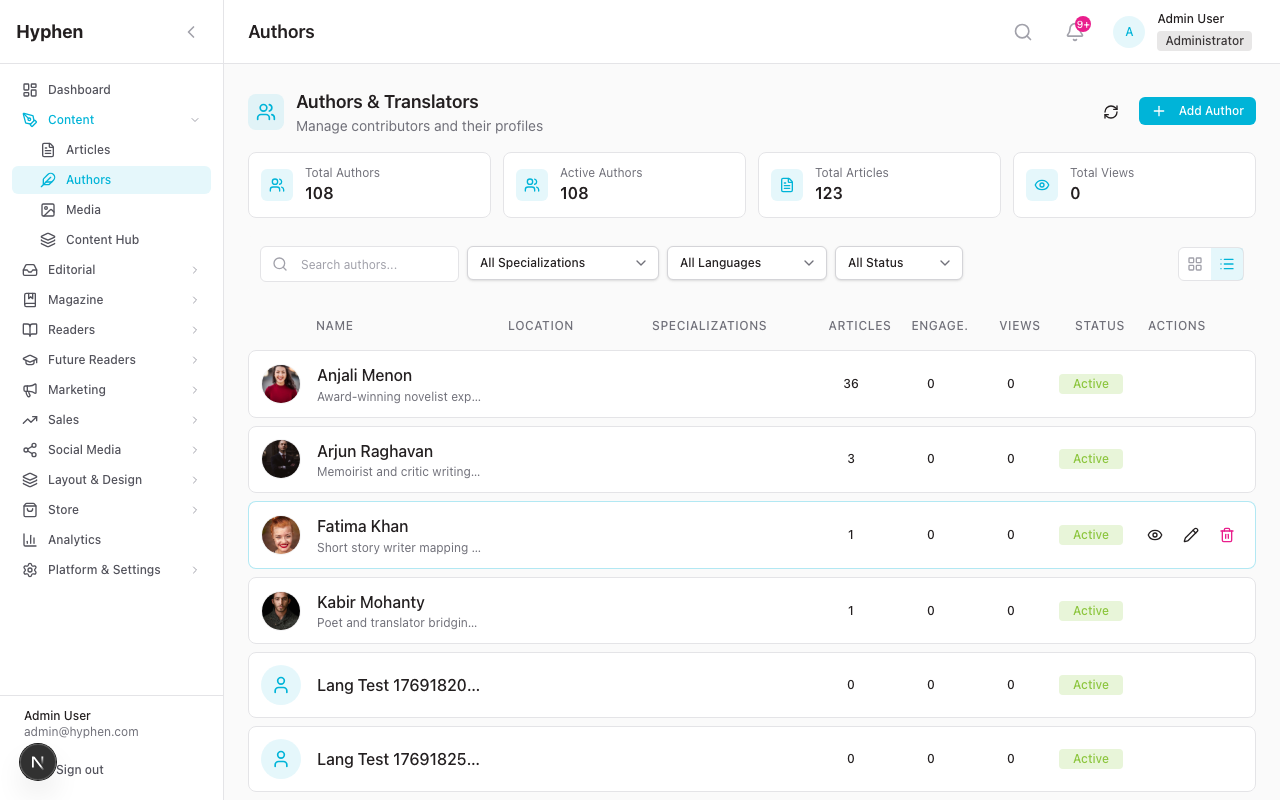Click the delete trash icon for Fatima Khan

point(1227,535)
